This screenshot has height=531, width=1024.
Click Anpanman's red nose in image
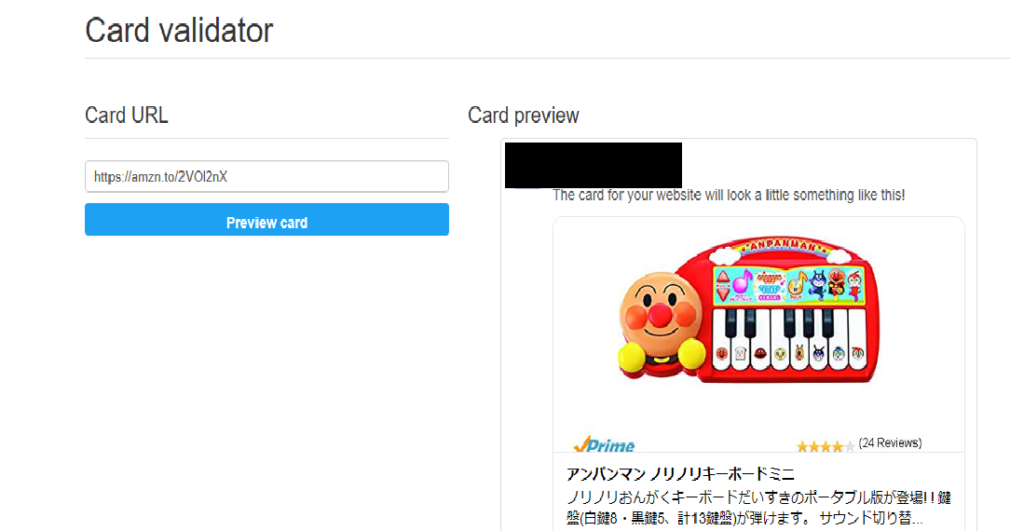tap(659, 315)
